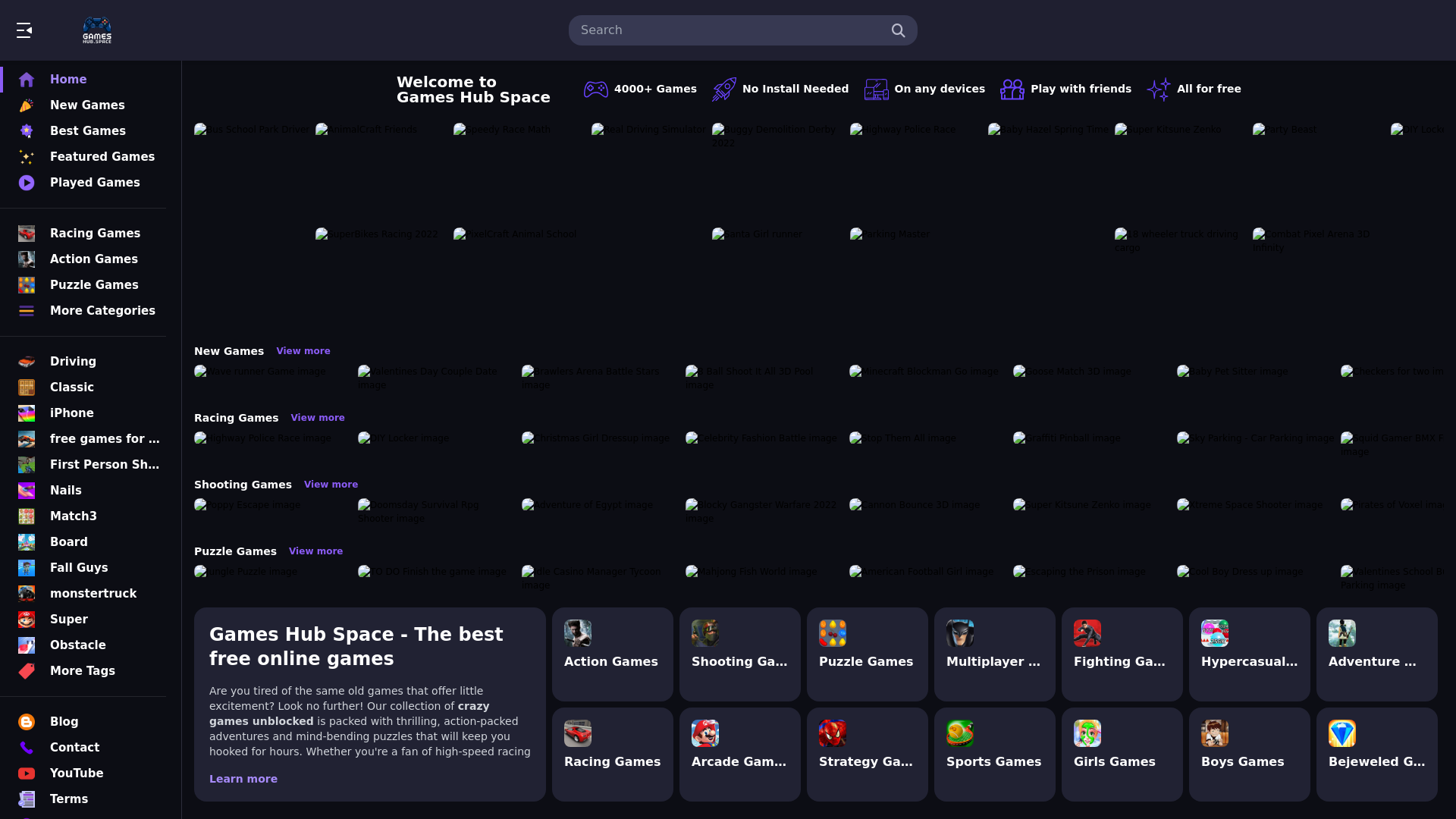Open New Games party icon

click(27, 105)
